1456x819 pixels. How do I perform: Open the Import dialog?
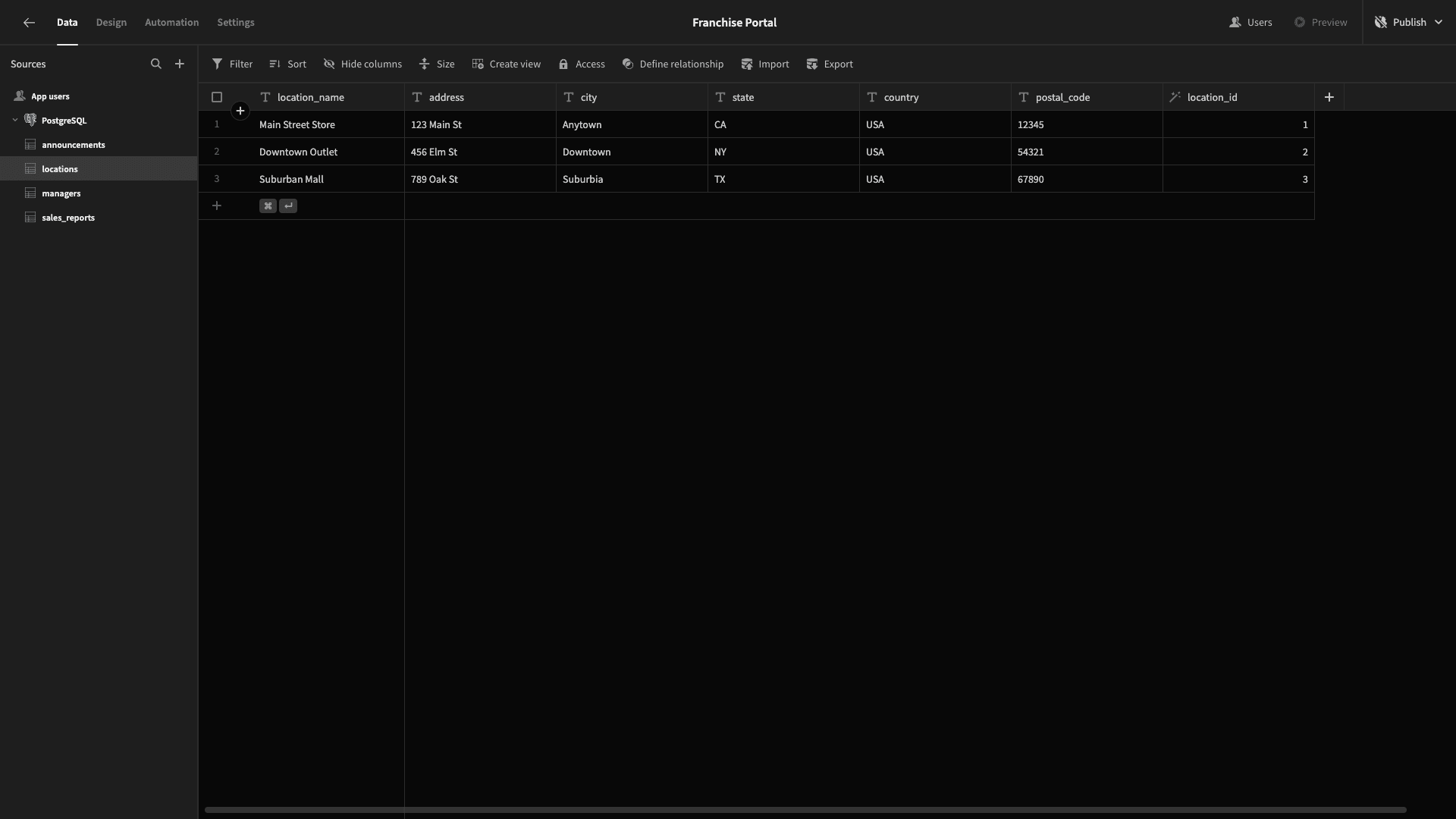click(765, 64)
